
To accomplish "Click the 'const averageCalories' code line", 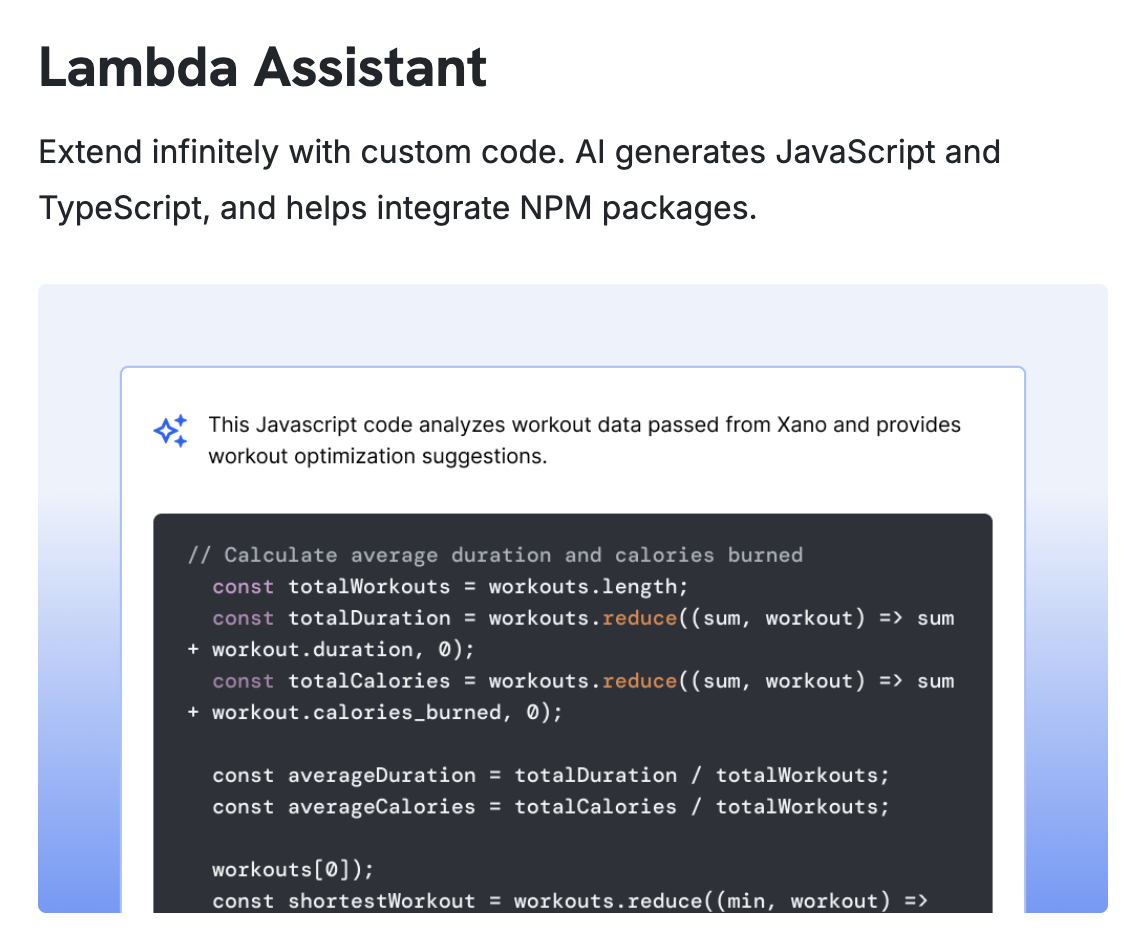I will [x=550, y=806].
